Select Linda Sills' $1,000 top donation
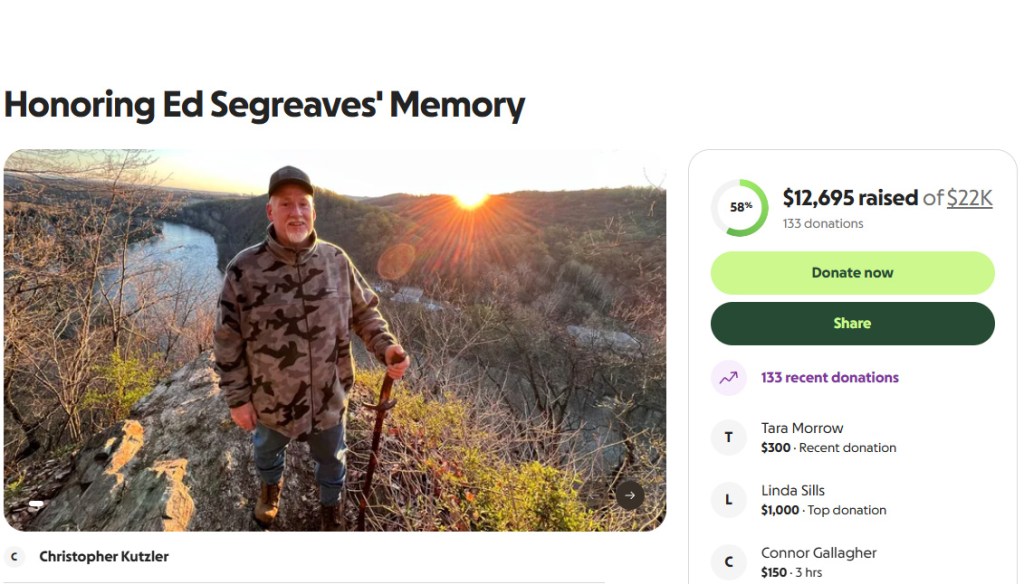Viewport: 1024px width, 584px height. [x=823, y=500]
